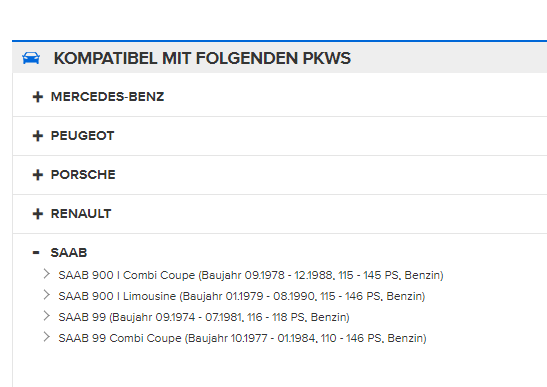Collapse SAAB using the minus icon
The image size is (547, 387).
pyautogui.click(x=36, y=252)
